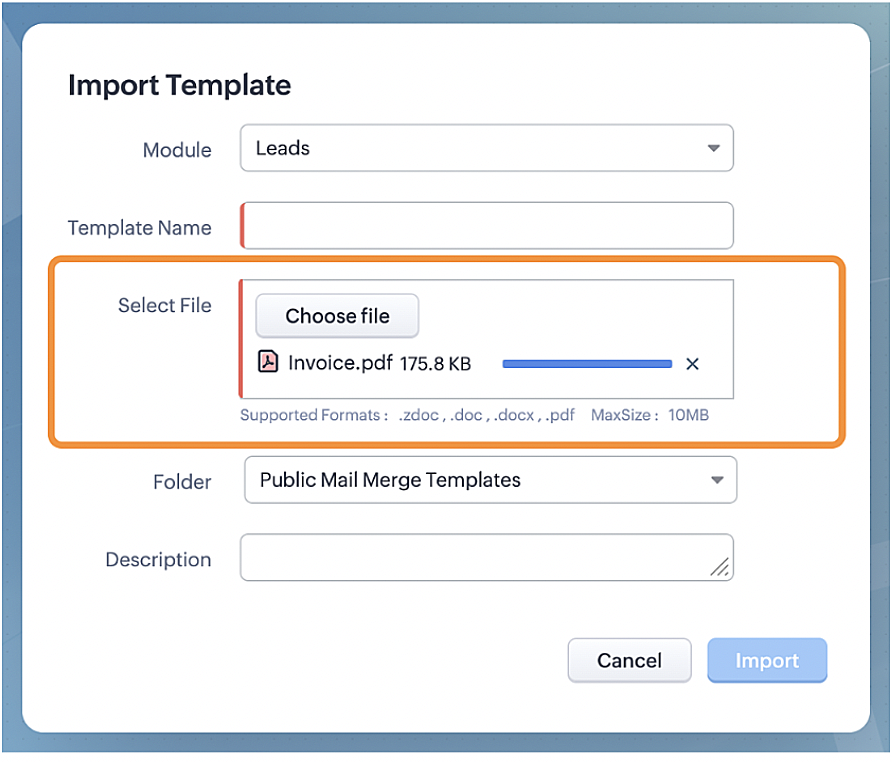
Task: Click the MaxSize 10MB text
Action: pos(649,415)
